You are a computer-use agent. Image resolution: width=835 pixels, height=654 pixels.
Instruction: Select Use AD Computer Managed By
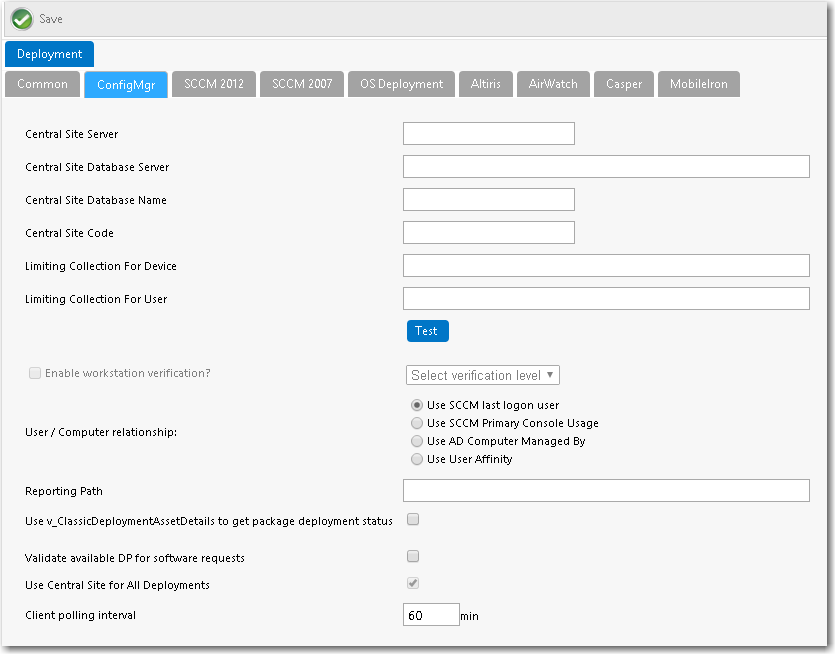click(x=417, y=441)
